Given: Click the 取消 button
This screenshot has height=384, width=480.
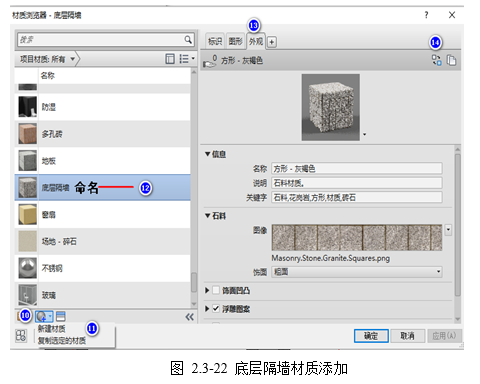Looking at the screenshot, I should point(407,336).
